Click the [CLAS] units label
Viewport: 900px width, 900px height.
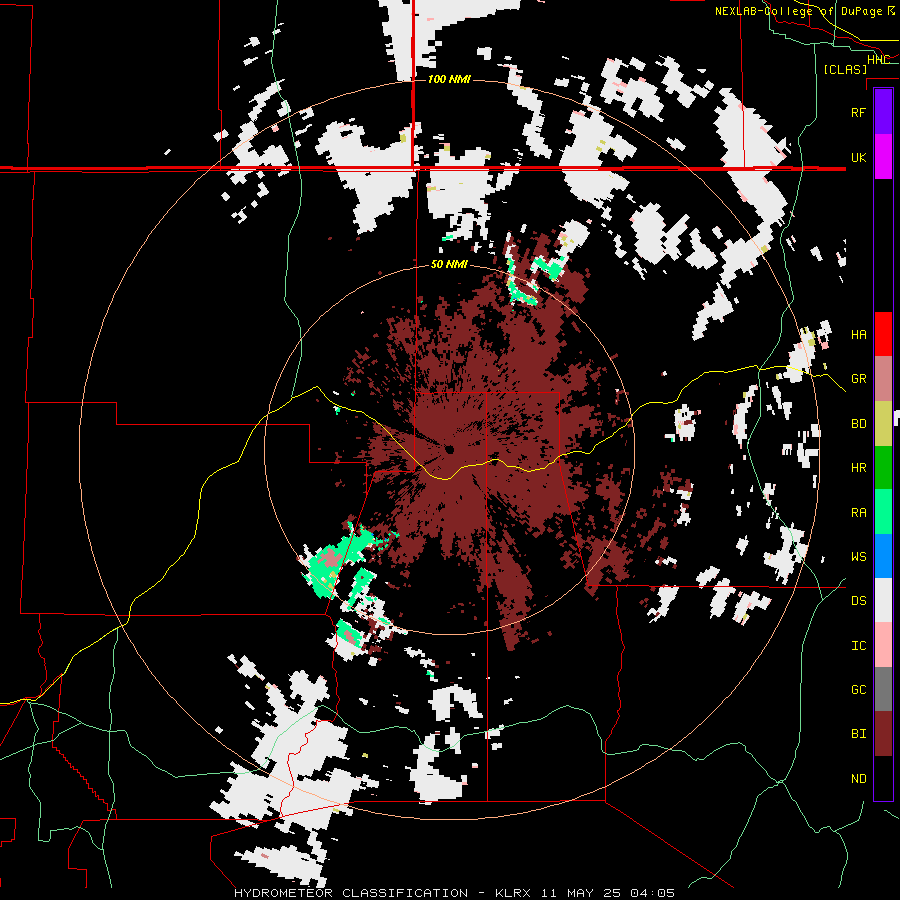click(845, 69)
